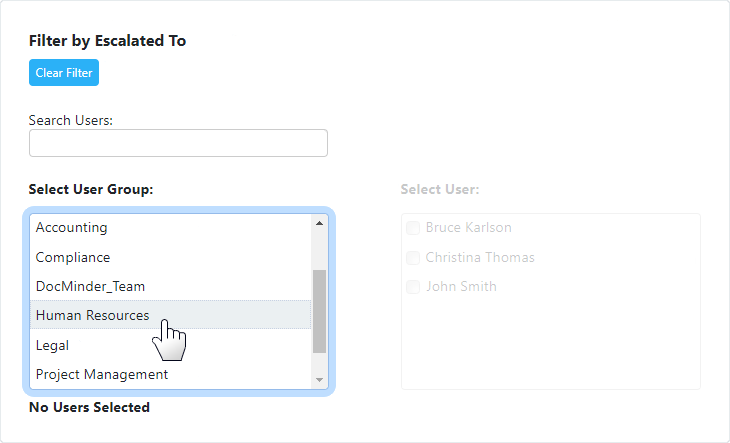Select Accounting in the user group list
The image size is (730, 443).
point(170,227)
